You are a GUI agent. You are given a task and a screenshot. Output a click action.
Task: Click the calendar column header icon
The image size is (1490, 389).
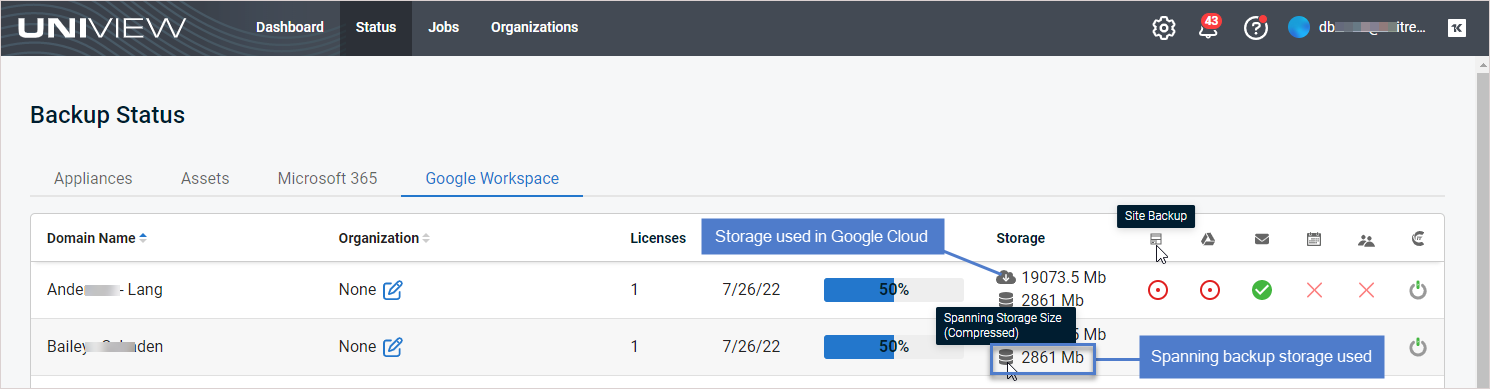click(1314, 239)
